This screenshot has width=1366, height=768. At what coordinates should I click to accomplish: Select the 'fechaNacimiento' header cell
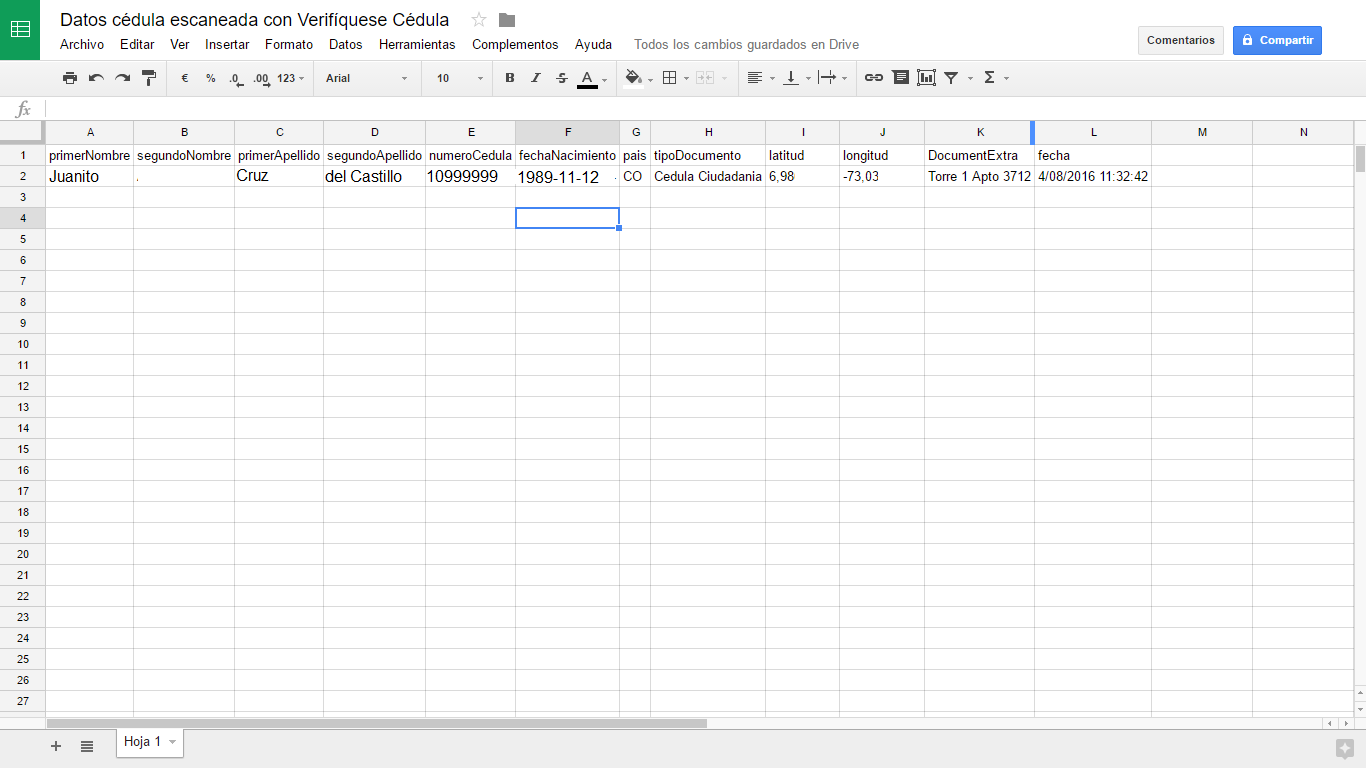tap(567, 155)
